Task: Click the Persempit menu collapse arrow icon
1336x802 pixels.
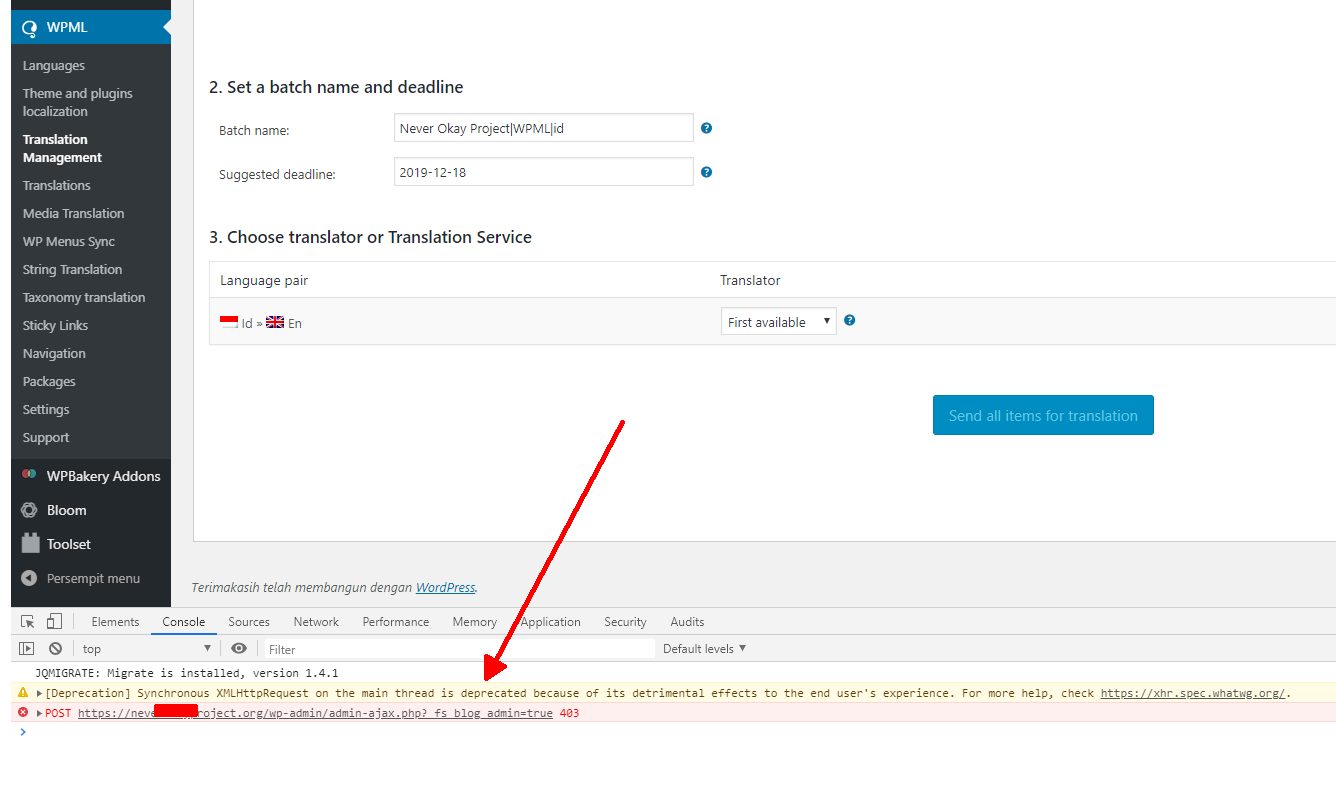Action: (x=29, y=578)
